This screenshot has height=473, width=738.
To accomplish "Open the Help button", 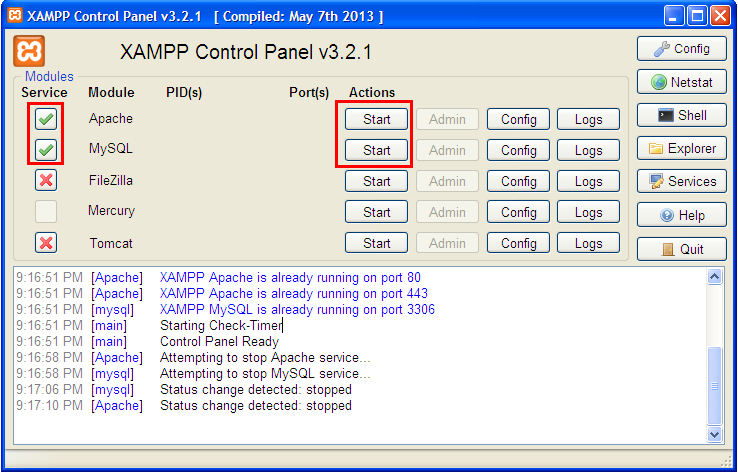I will pos(682,215).
